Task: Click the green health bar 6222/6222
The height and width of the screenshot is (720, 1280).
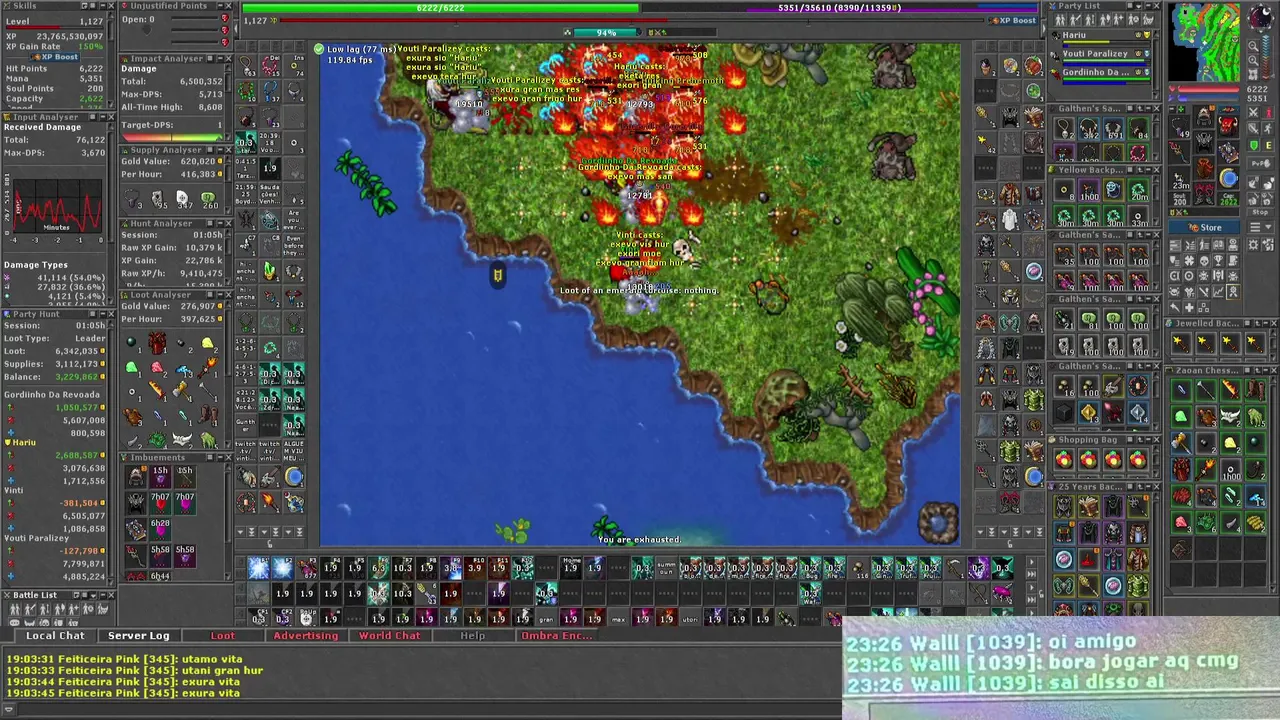Action: 440,8
